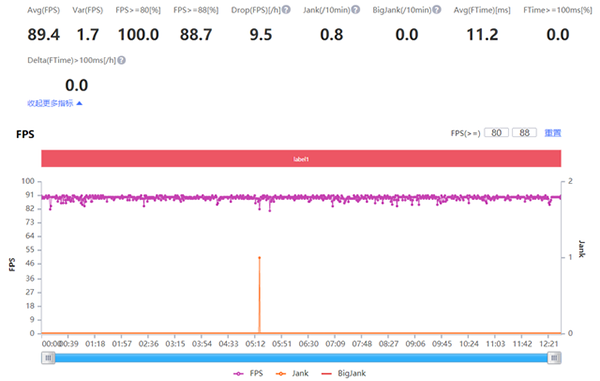Click the orange Jank spike peak point
The height and width of the screenshot is (381, 600).
[x=259, y=258]
